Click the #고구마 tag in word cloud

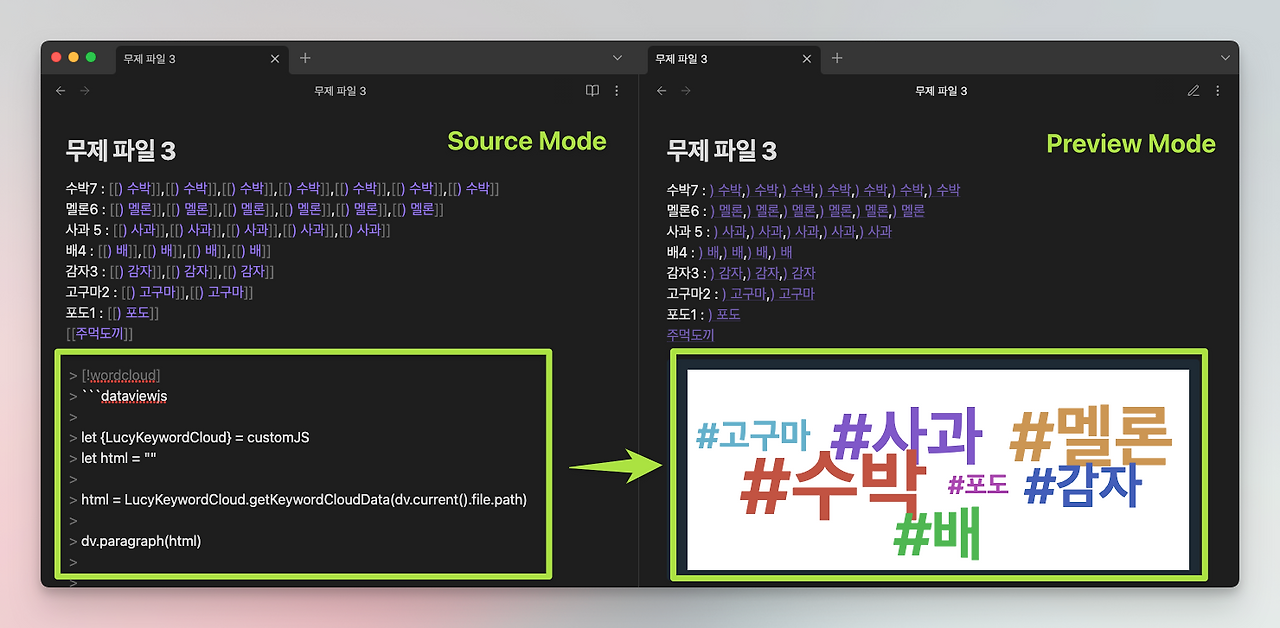pyautogui.click(x=753, y=436)
